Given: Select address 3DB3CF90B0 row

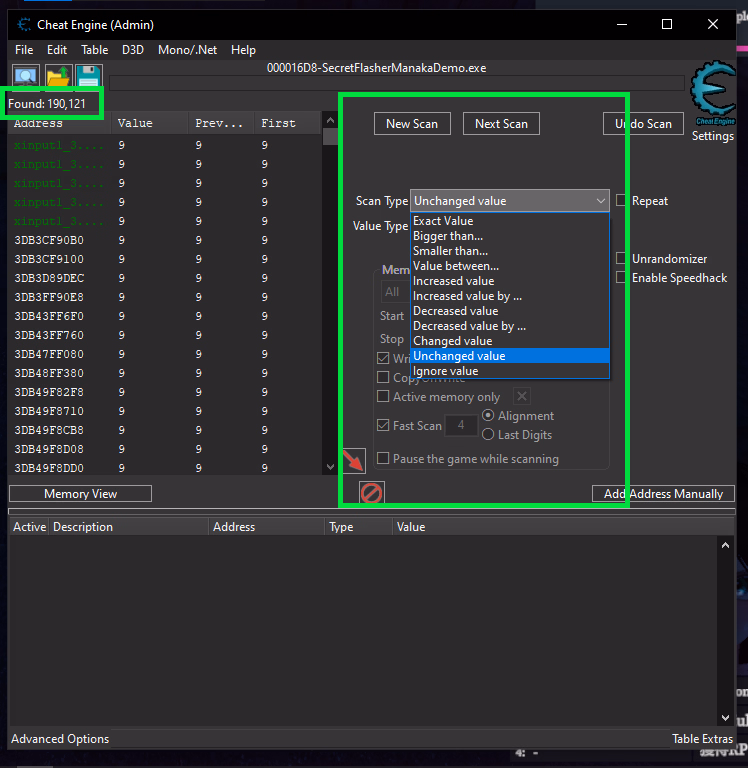Looking at the screenshot, I should 165,240.
